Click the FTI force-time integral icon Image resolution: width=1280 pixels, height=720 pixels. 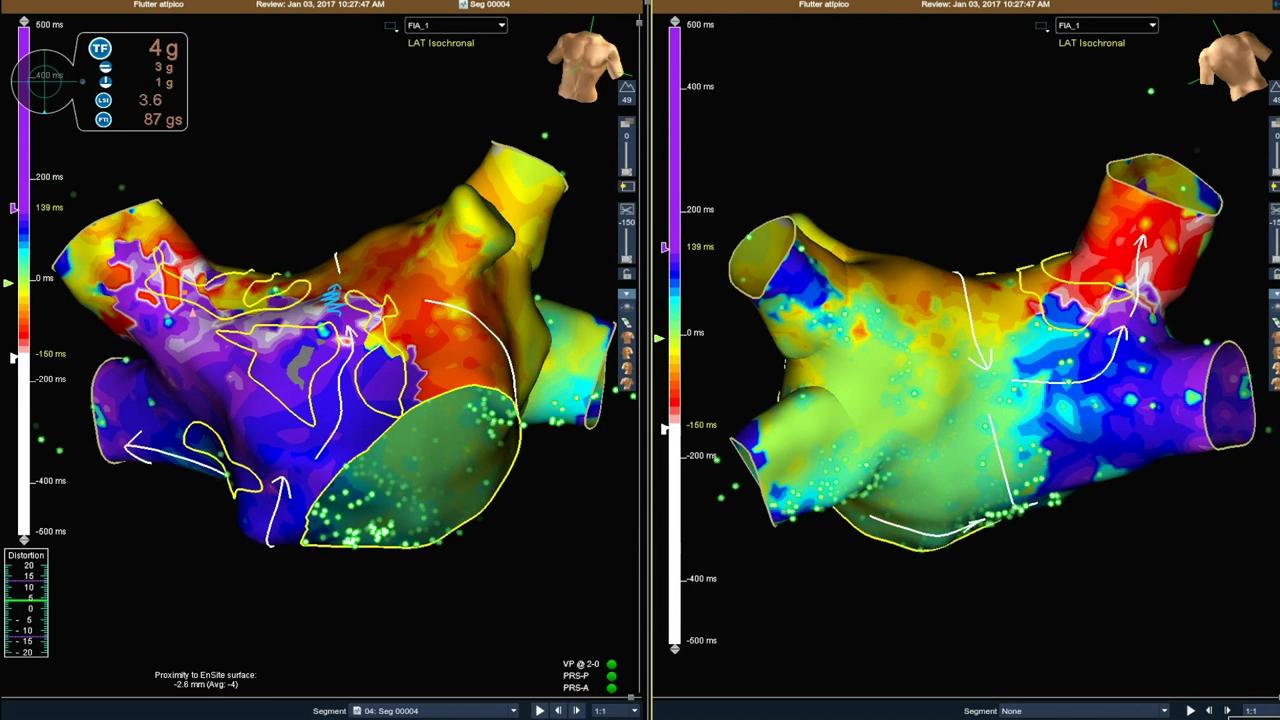[x=103, y=119]
